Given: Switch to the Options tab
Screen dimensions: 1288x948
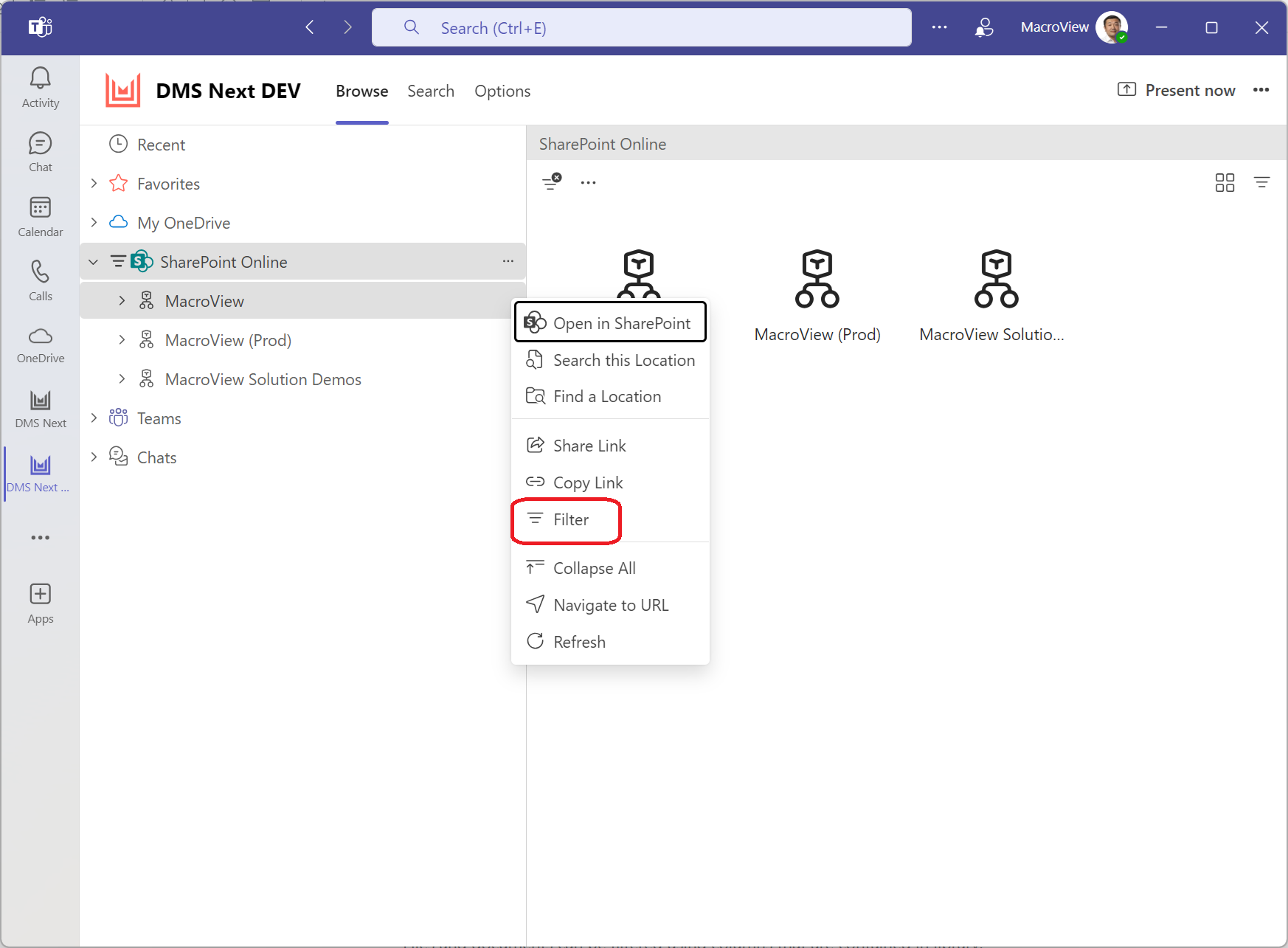Looking at the screenshot, I should [502, 91].
